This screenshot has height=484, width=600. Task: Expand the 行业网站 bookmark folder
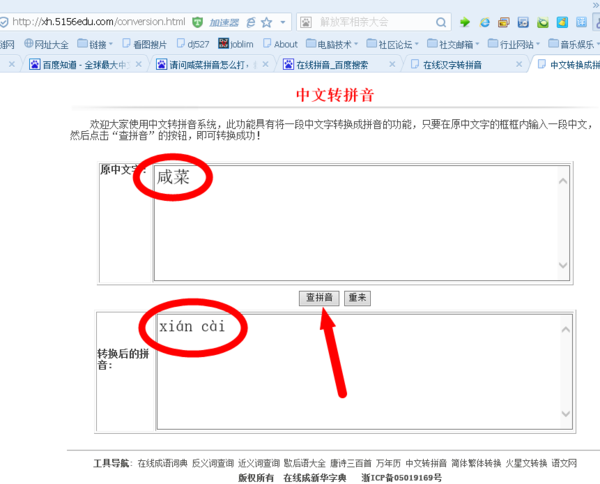click(x=514, y=44)
